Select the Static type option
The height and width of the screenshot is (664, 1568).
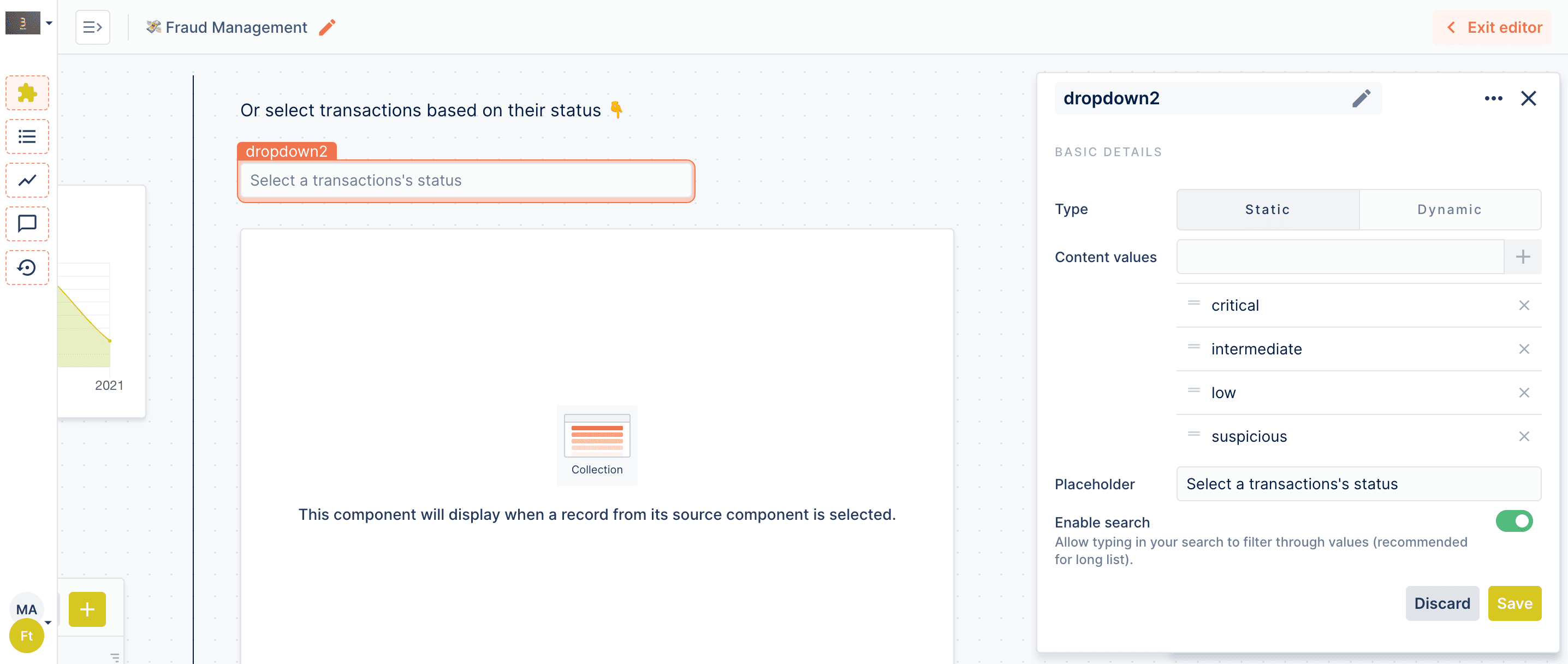pyautogui.click(x=1267, y=209)
